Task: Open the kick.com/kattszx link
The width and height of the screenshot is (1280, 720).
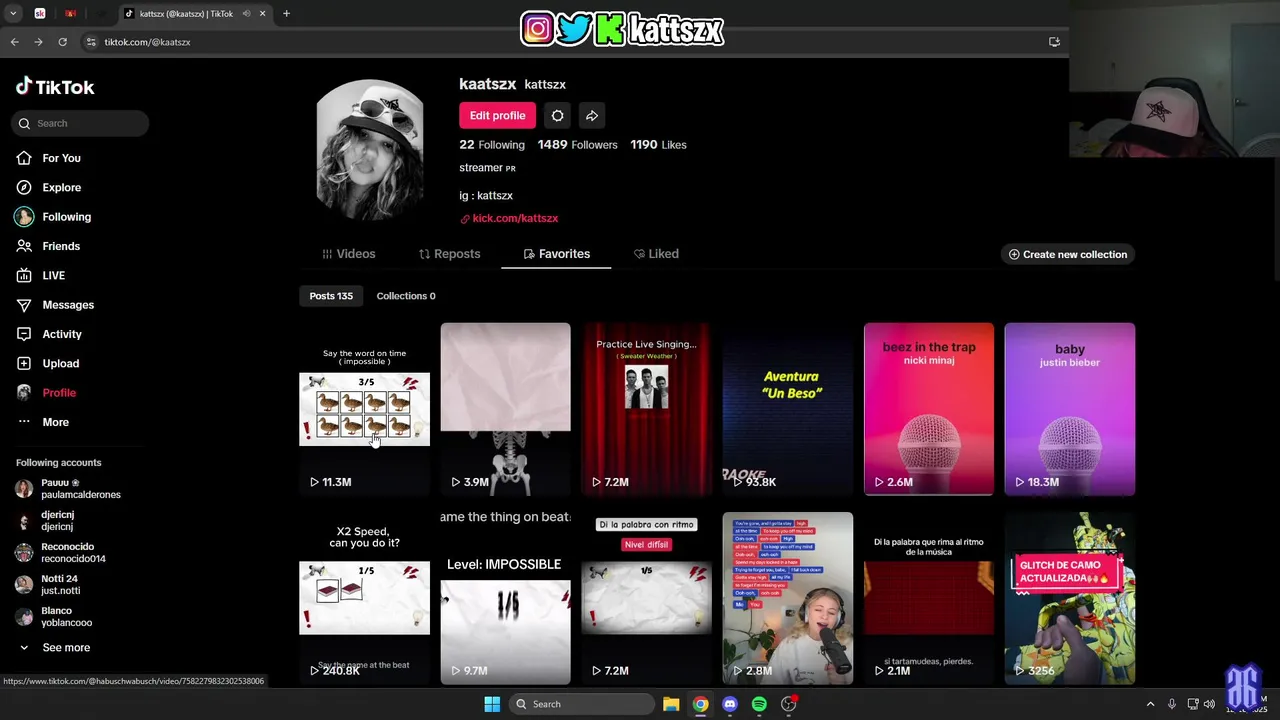Action: [x=515, y=218]
